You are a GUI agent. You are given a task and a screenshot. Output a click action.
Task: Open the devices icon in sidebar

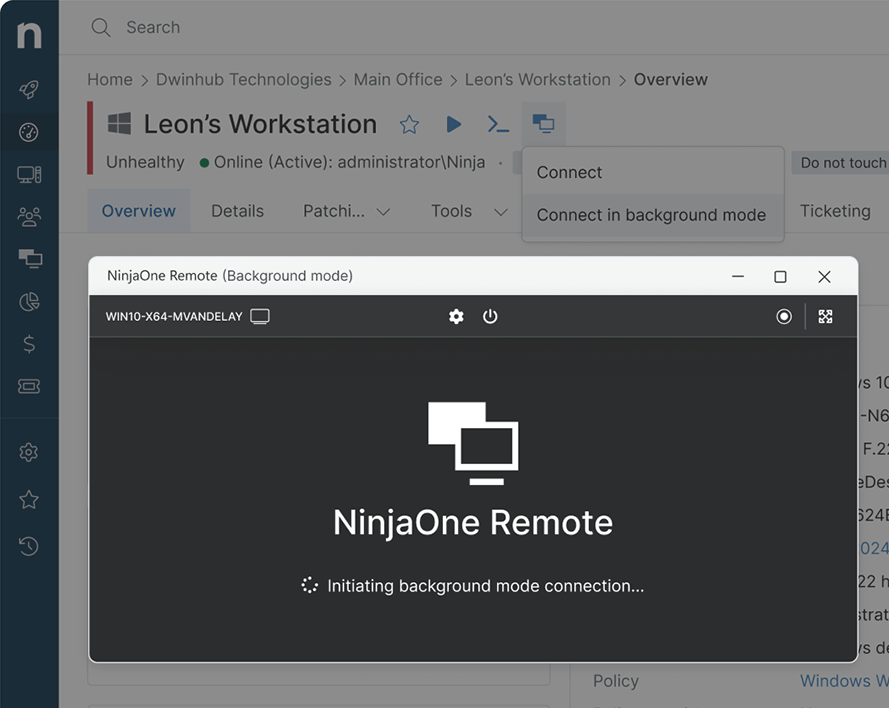coord(29,175)
